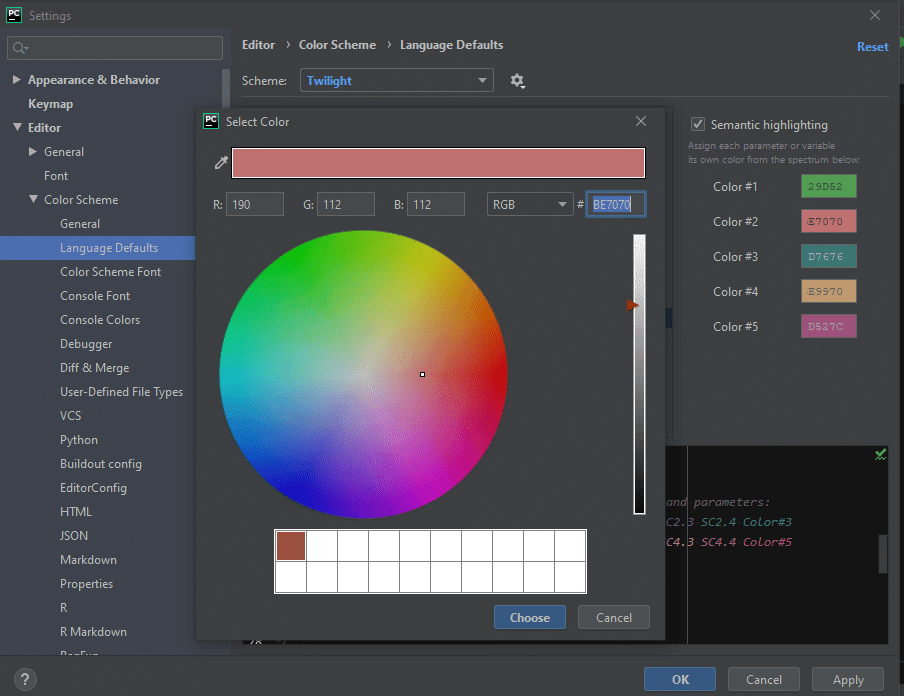Click the eyedropper color pipette icon
This screenshot has height=696, width=904.
221,163
